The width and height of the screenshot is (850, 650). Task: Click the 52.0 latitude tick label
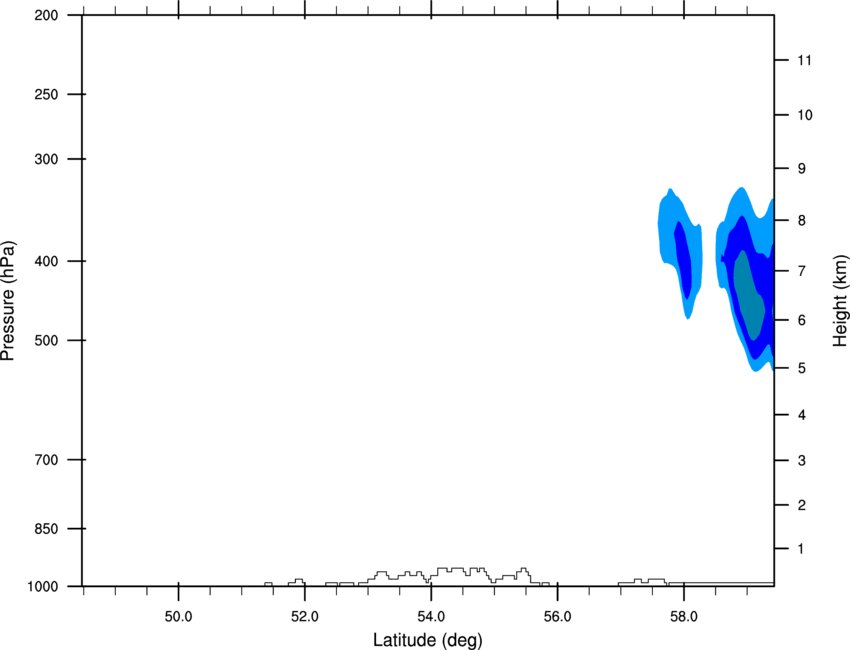pyautogui.click(x=305, y=617)
